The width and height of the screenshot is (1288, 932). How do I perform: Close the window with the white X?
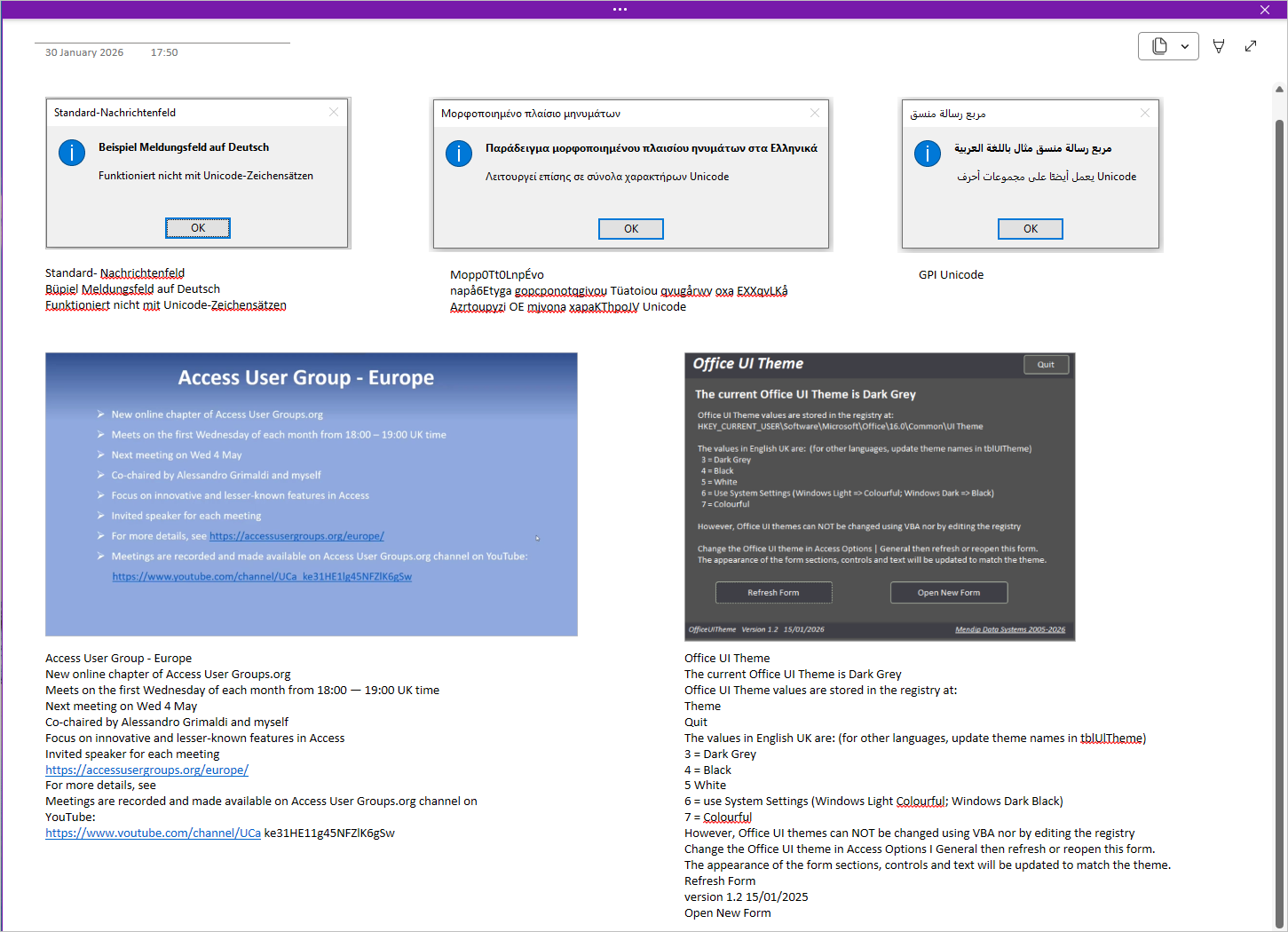1265,10
